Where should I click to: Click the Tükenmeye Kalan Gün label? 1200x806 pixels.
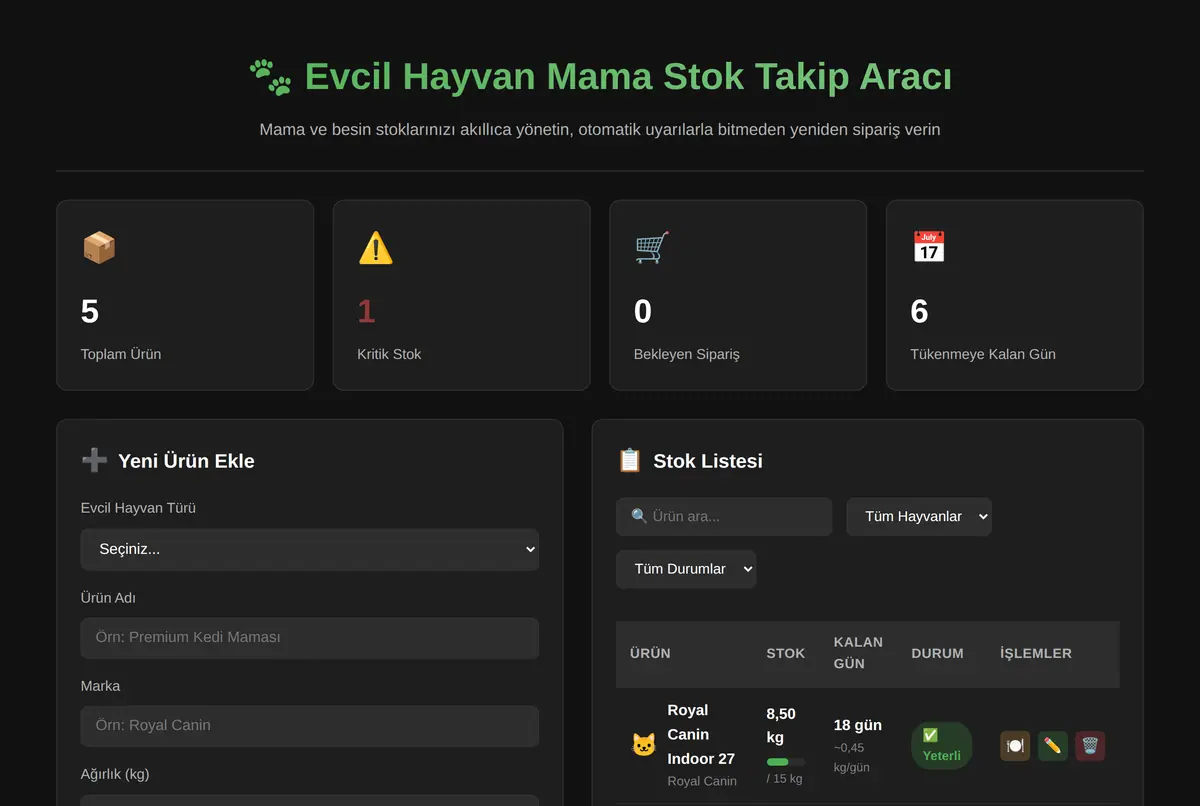tap(983, 354)
